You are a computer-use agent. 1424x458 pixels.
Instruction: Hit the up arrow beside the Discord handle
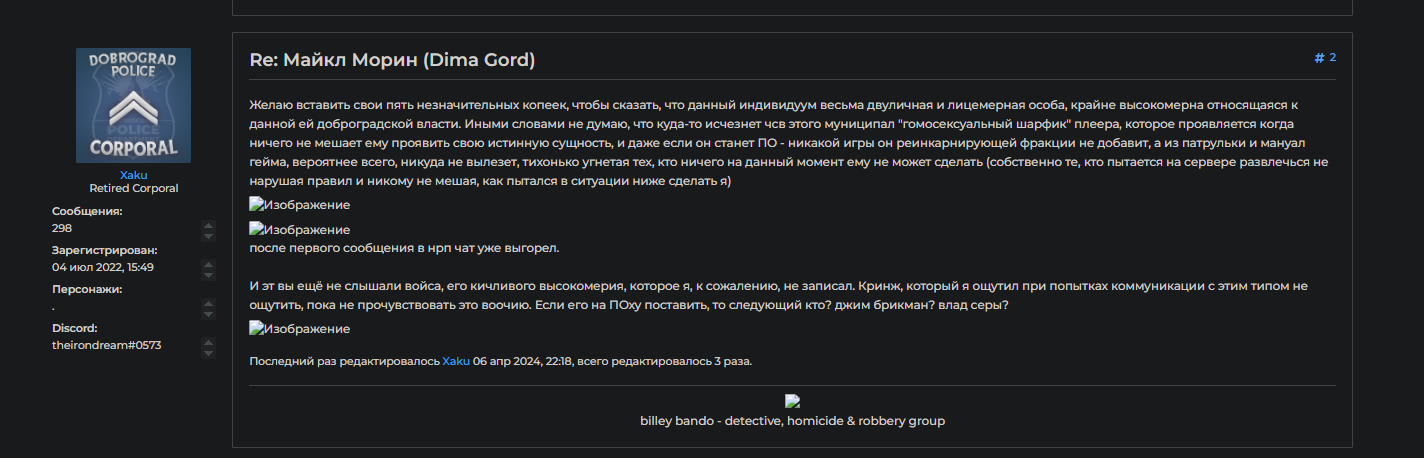click(209, 340)
